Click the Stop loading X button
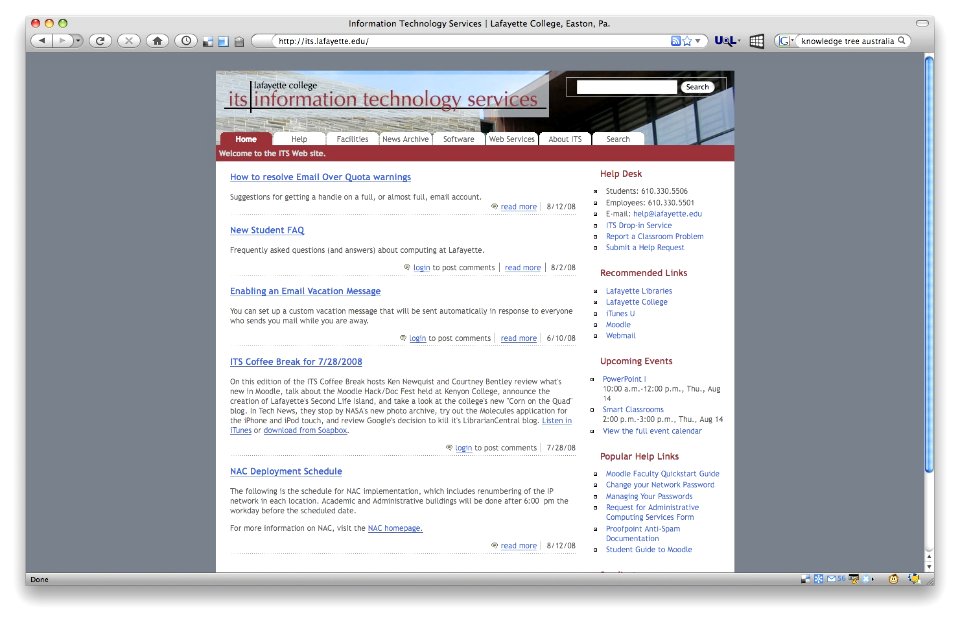The width and height of the screenshot is (960, 621). point(129,41)
